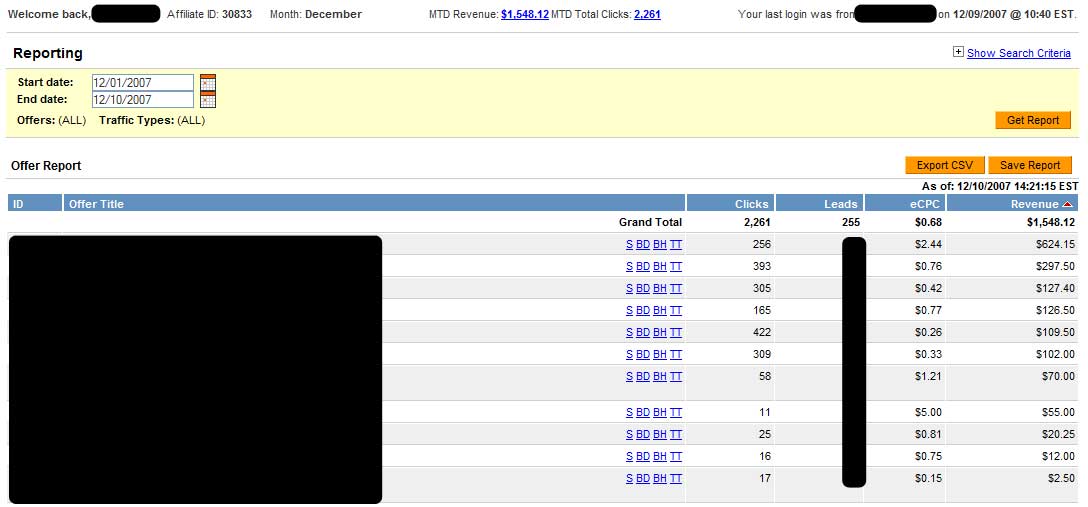Click S link in the $20.25 row

point(629,435)
